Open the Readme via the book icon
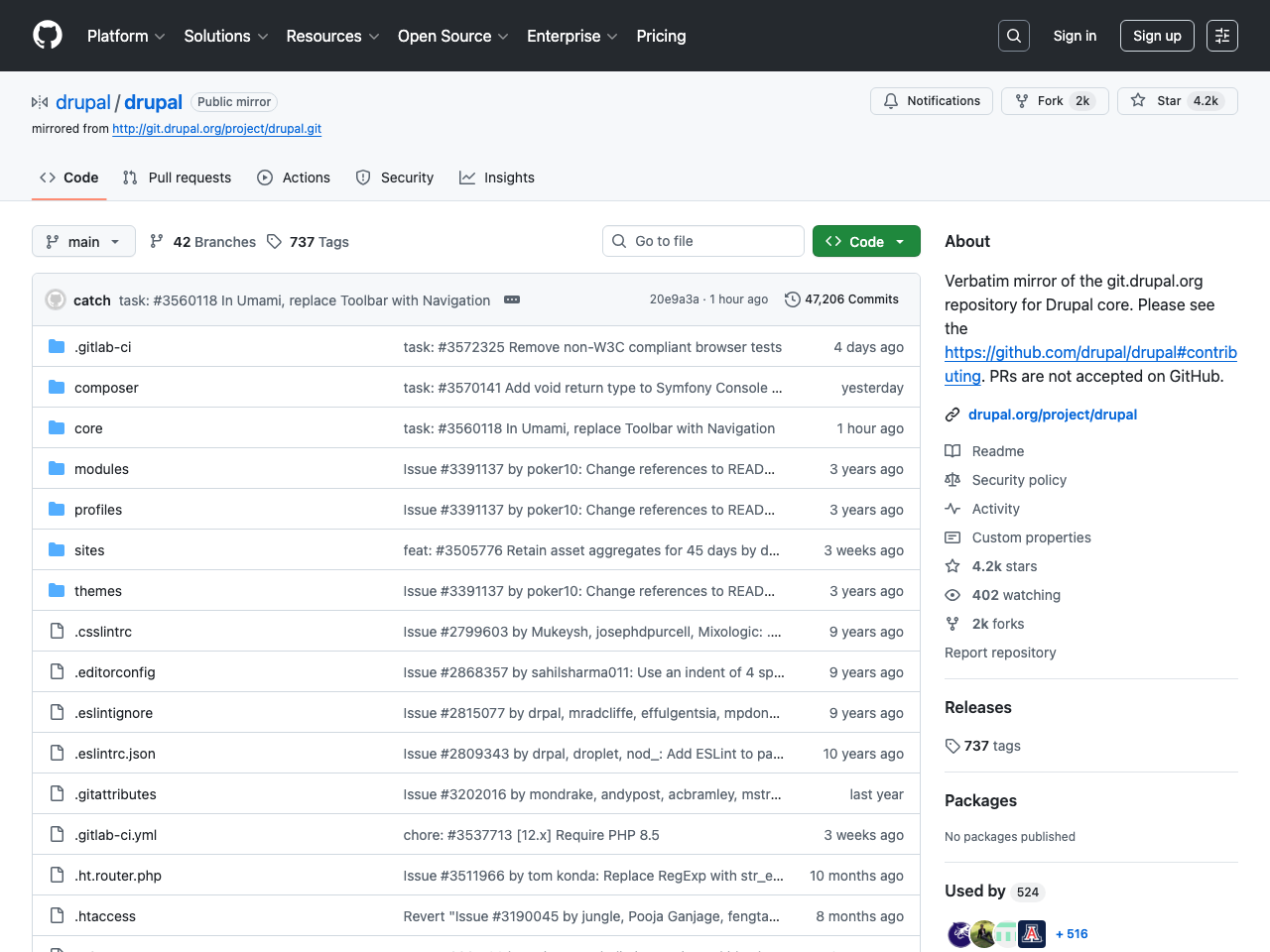This screenshot has width=1270, height=952. click(x=952, y=451)
